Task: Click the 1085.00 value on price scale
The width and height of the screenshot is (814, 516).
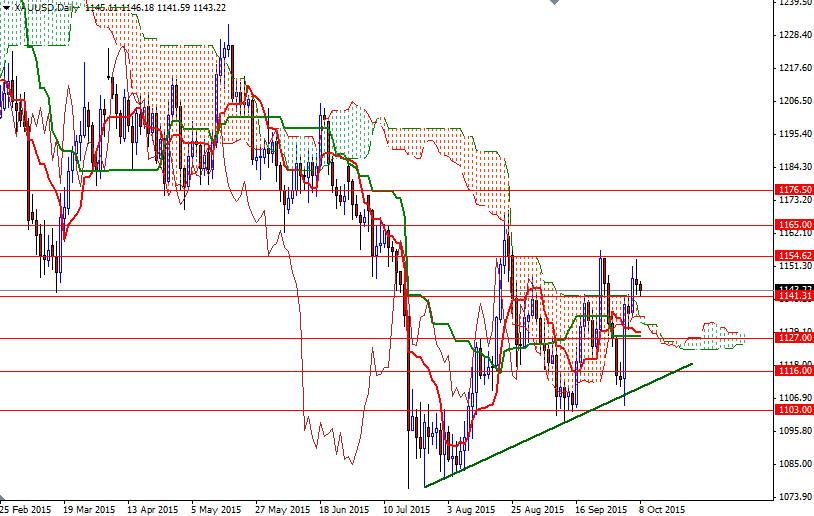Action: (x=794, y=464)
